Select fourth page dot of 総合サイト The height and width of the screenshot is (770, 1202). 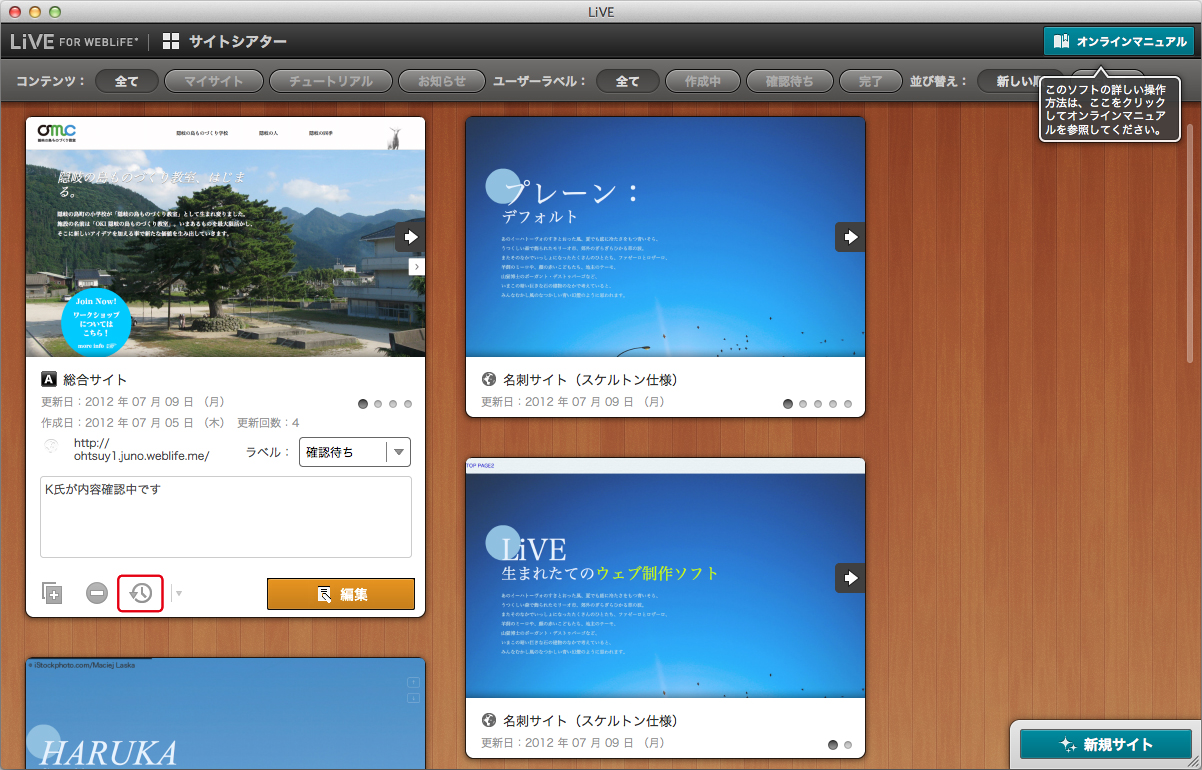[408, 404]
